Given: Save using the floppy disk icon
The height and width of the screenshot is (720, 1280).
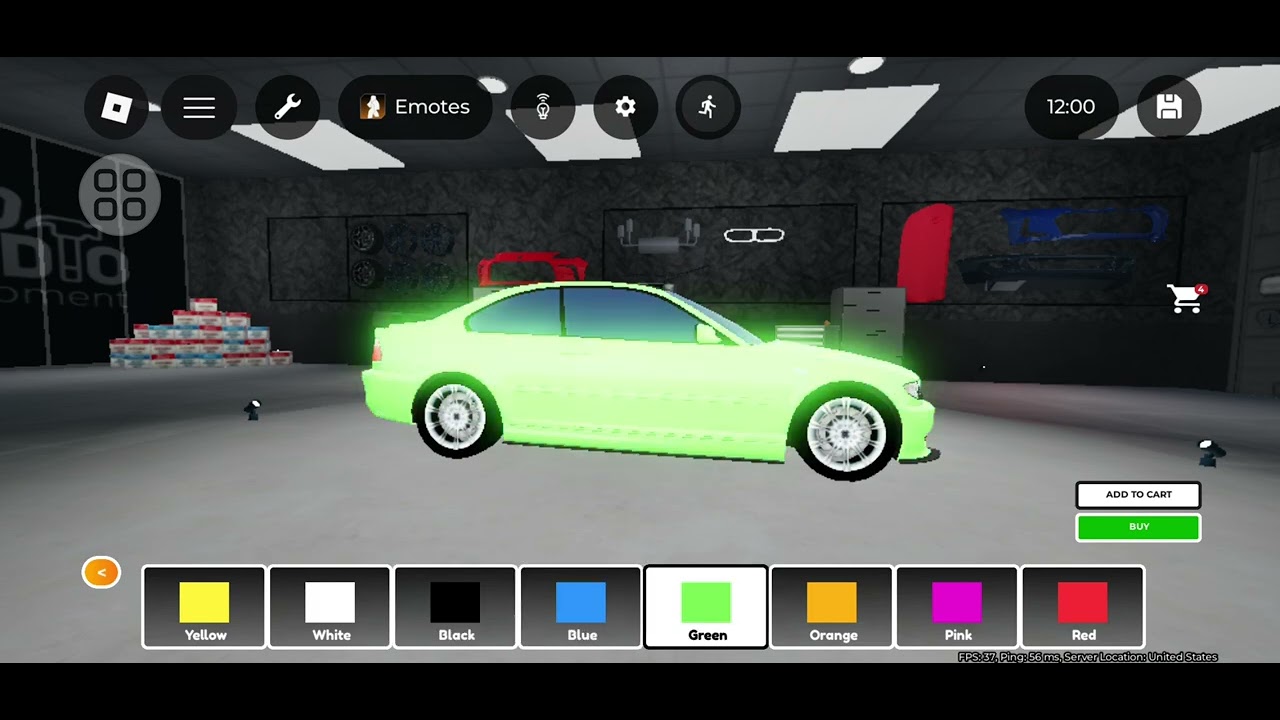Looking at the screenshot, I should (1169, 107).
